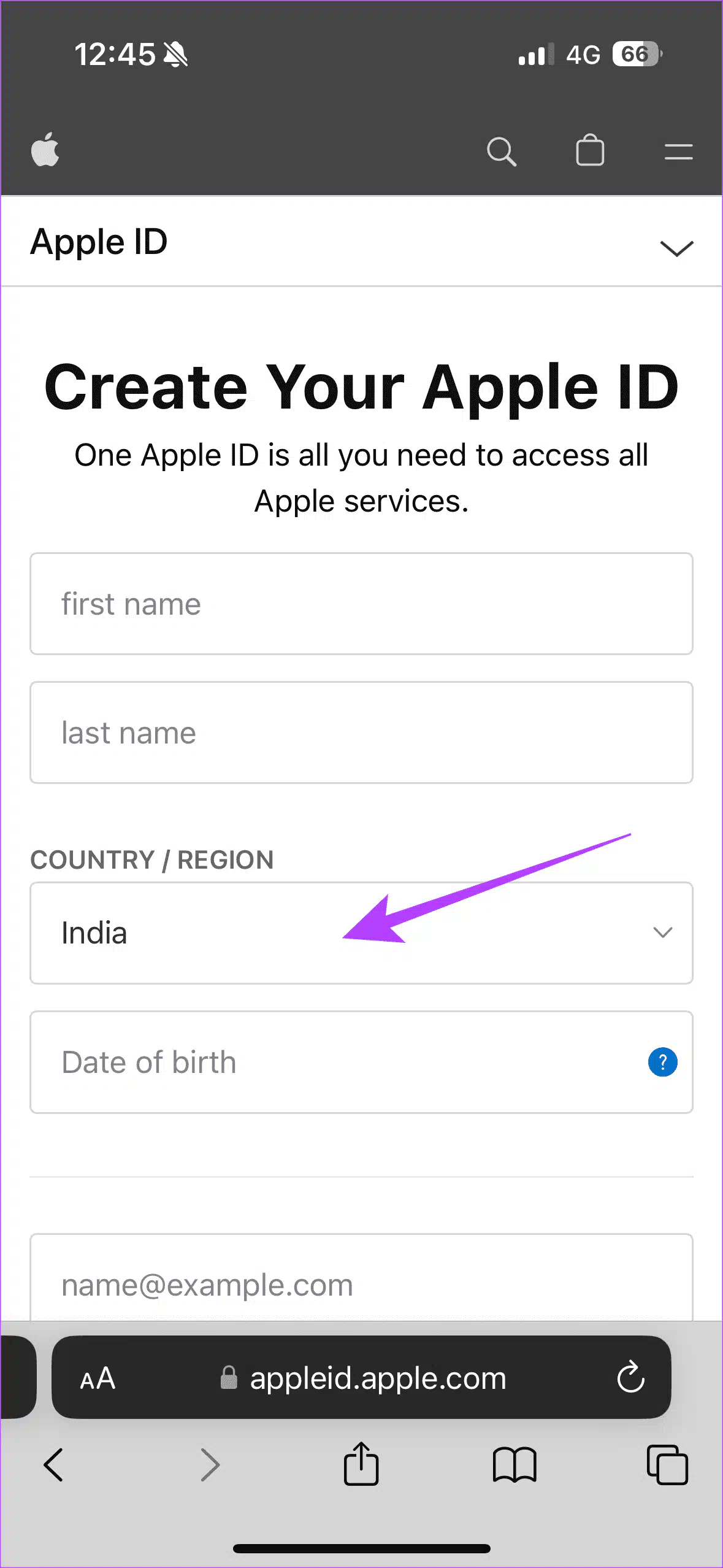Tap the appleid.apple.com address bar

(361, 1377)
